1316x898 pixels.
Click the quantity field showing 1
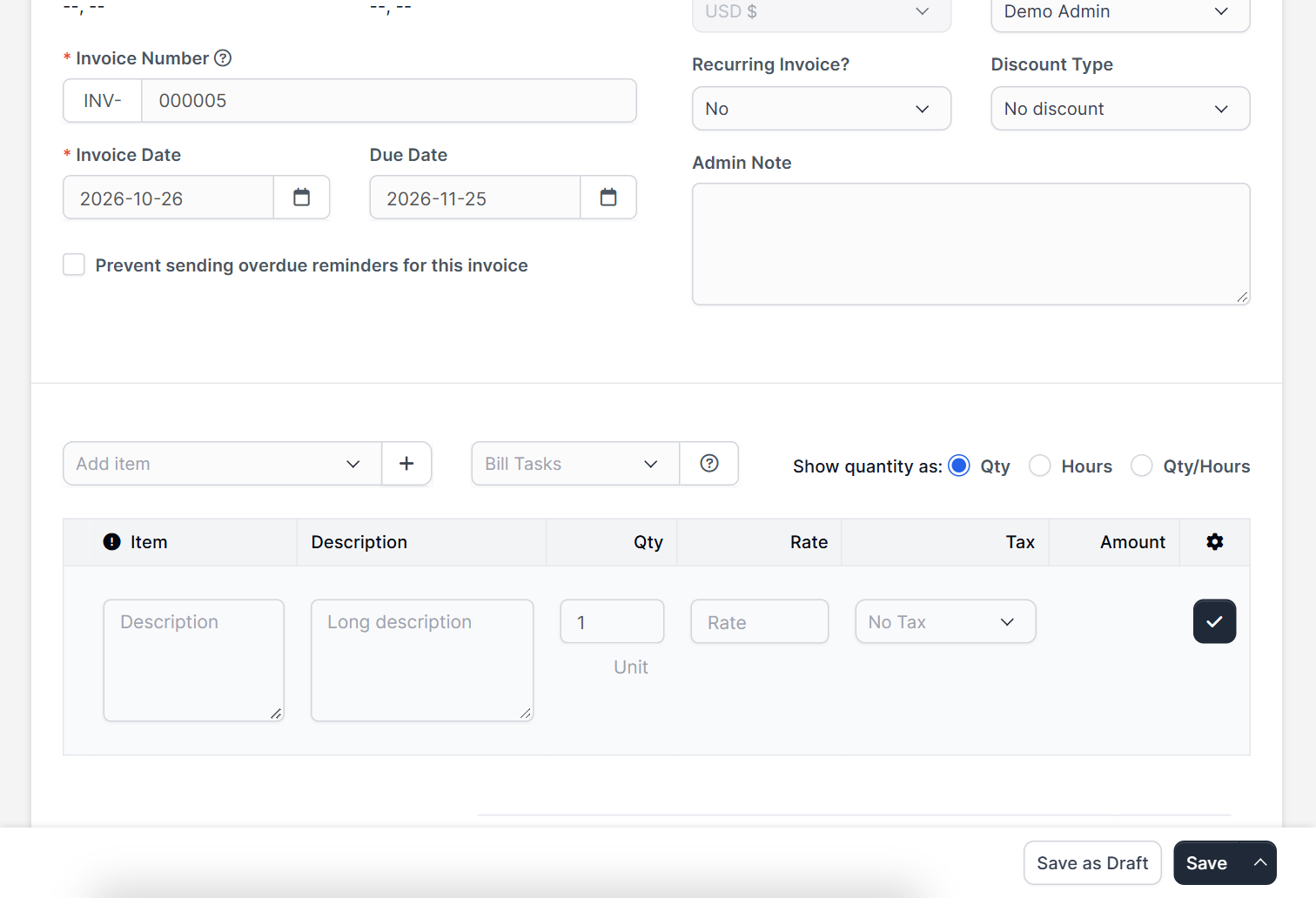tap(612, 621)
